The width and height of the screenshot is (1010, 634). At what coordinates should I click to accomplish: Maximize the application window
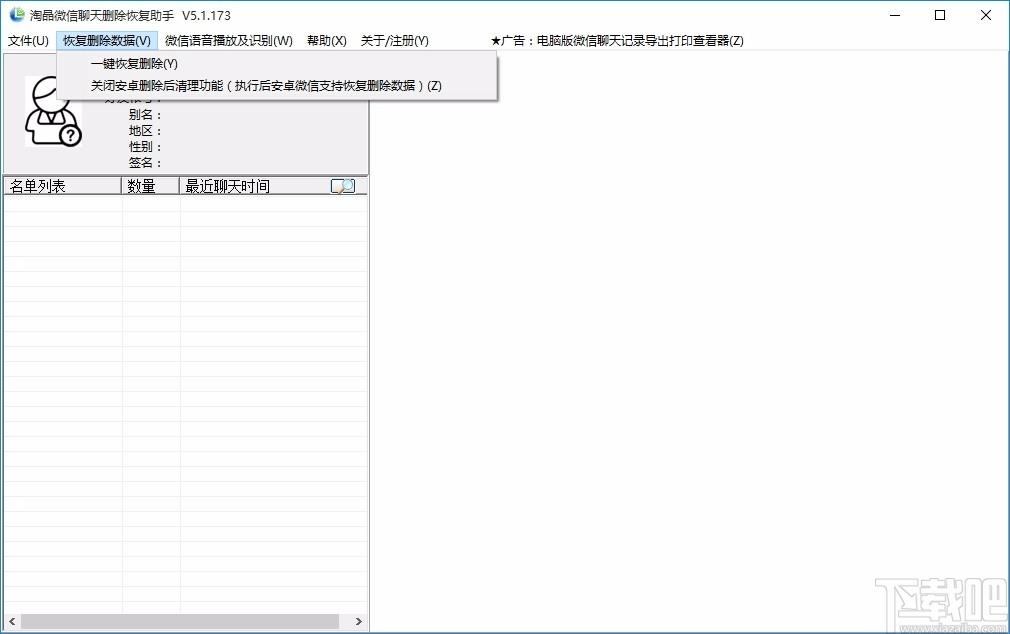tap(940, 15)
